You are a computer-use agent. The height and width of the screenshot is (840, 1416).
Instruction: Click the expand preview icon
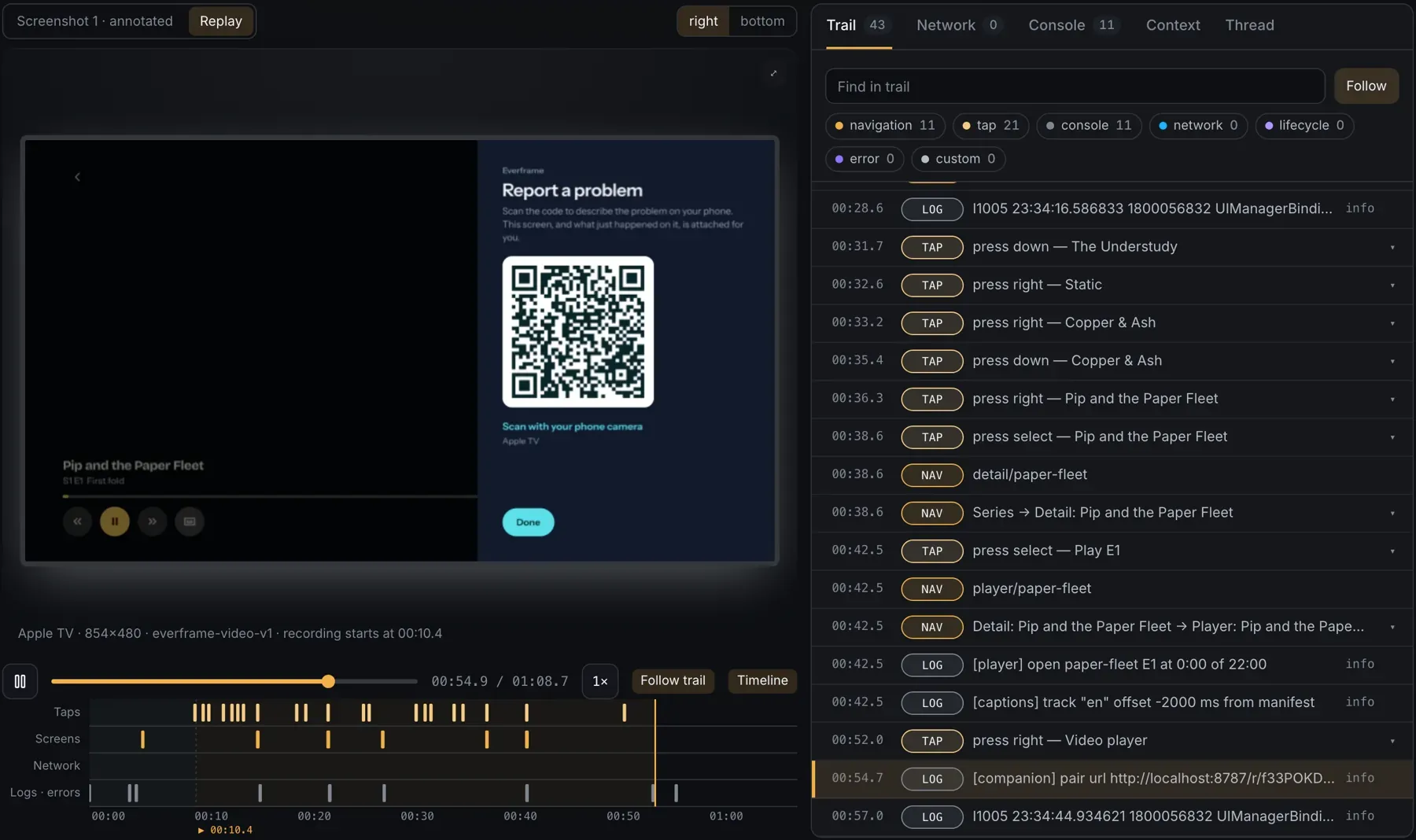773,73
